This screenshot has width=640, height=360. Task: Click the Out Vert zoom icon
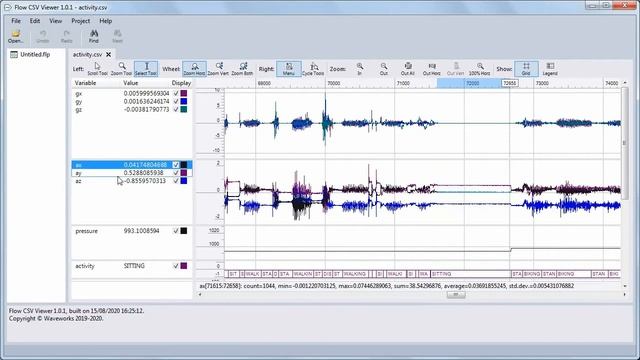click(x=456, y=69)
